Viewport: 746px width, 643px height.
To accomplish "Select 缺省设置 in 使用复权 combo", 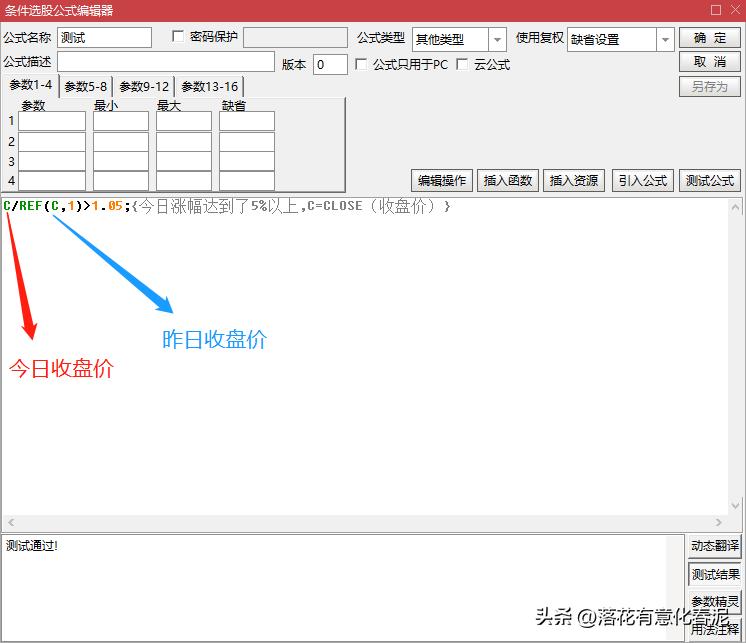I will click(x=612, y=39).
